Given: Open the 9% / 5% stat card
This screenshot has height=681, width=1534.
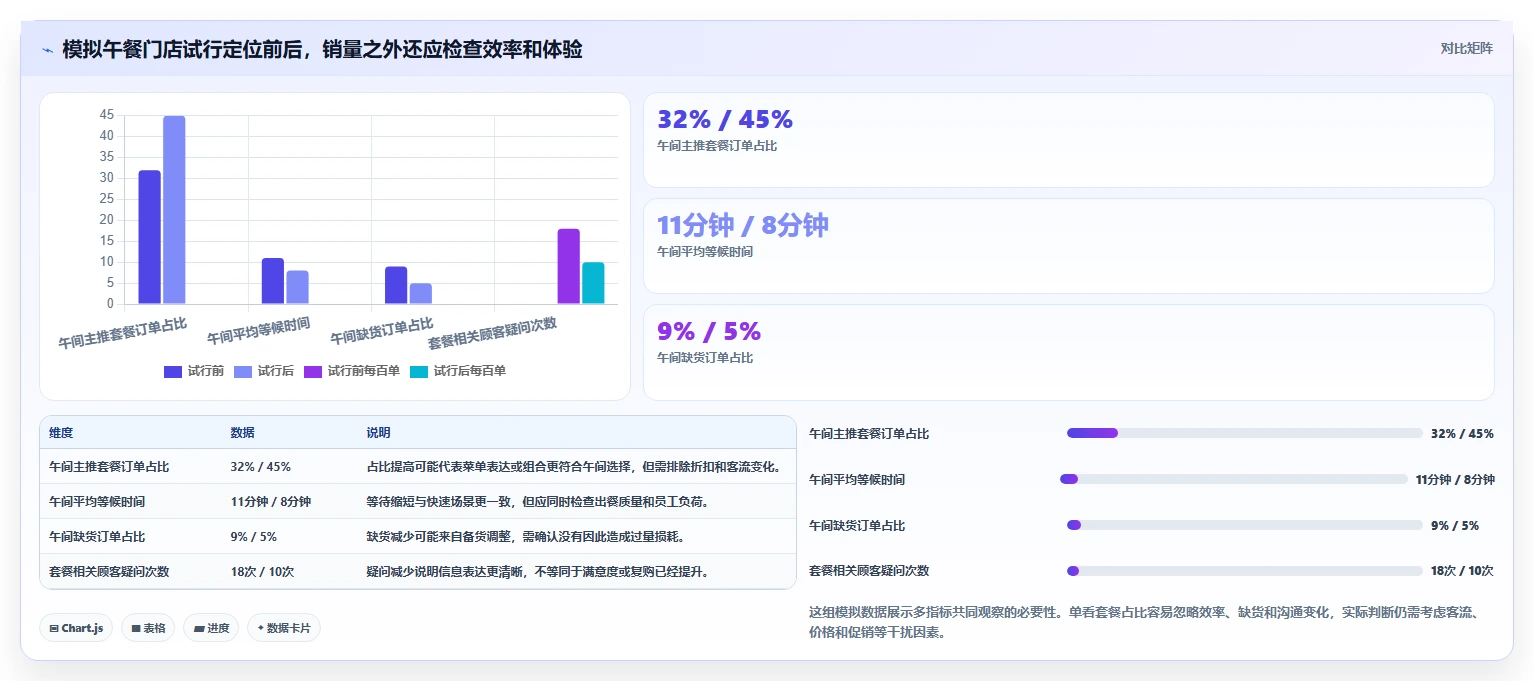Looking at the screenshot, I should pos(1069,352).
